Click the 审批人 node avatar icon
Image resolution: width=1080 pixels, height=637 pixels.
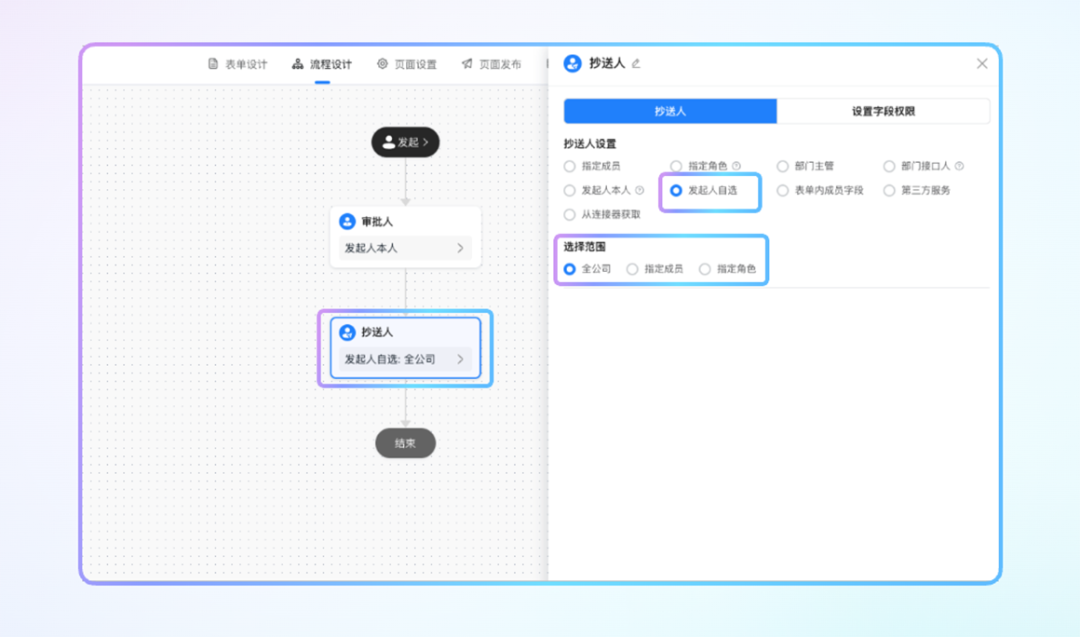(x=347, y=222)
